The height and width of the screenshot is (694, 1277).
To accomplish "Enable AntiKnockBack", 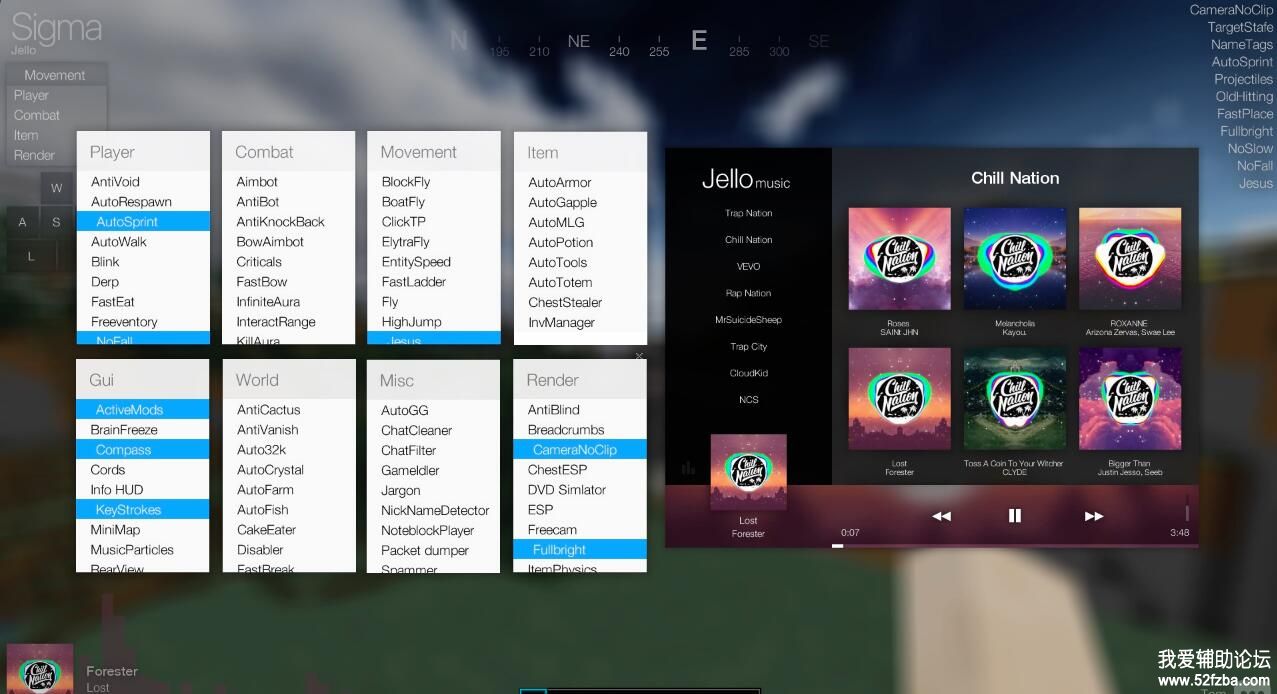I will (288, 222).
